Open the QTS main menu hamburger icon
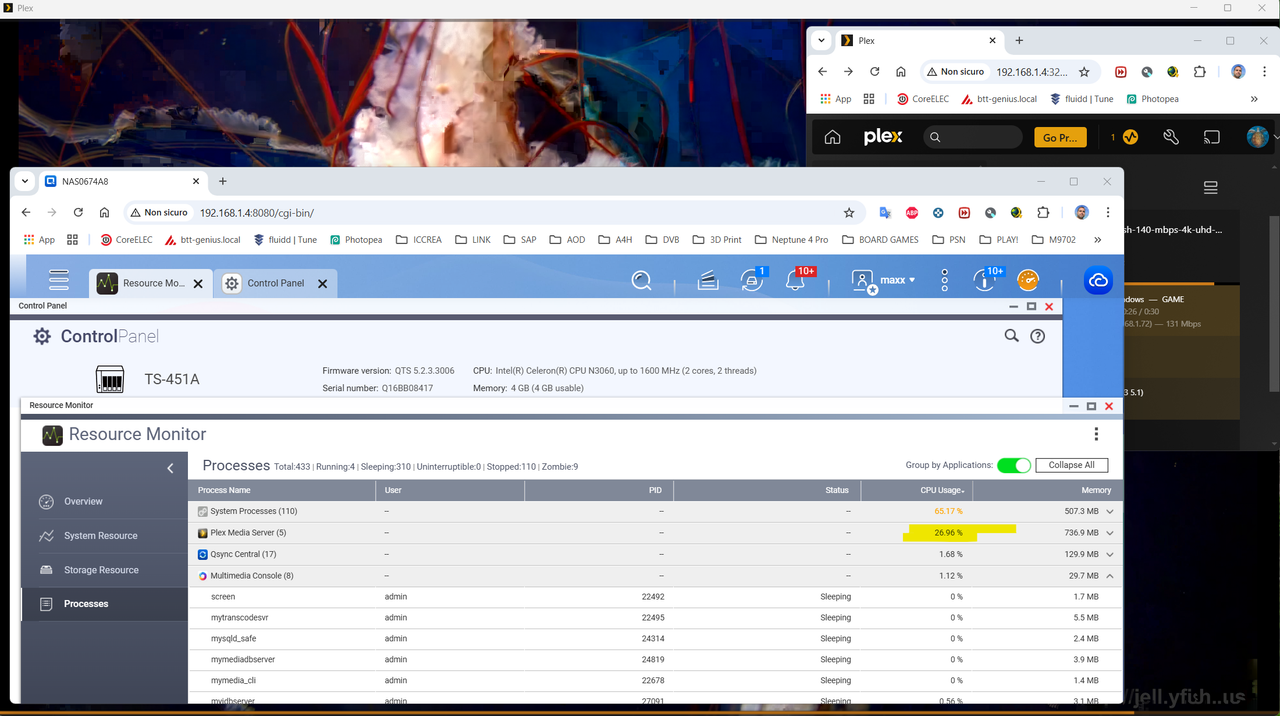Screen dimensions: 1280x716 (59, 281)
